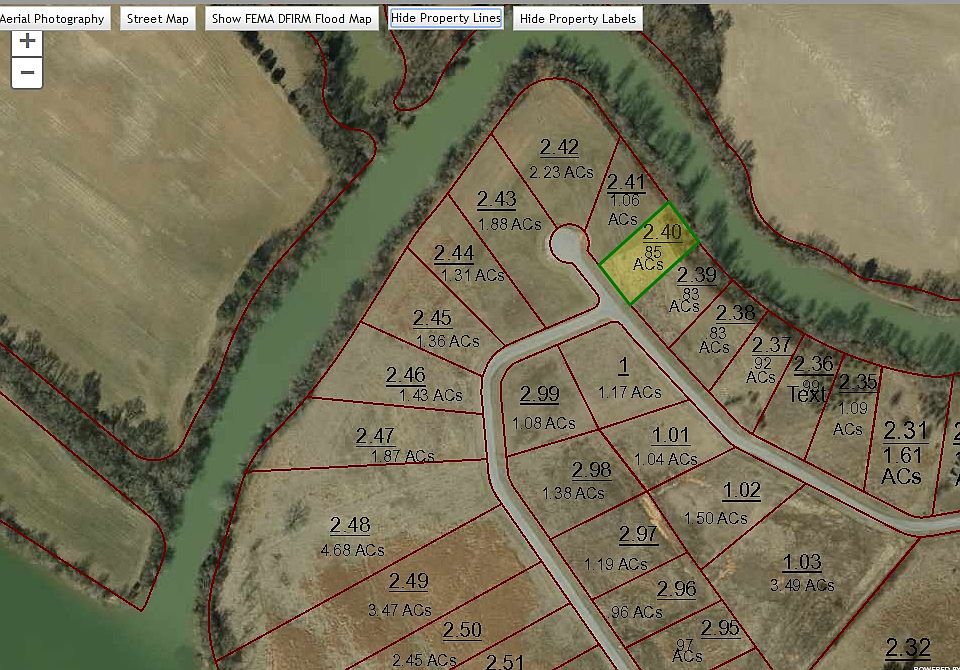Click parcel label 2.48
This screenshot has width=960, height=670.
350,525
